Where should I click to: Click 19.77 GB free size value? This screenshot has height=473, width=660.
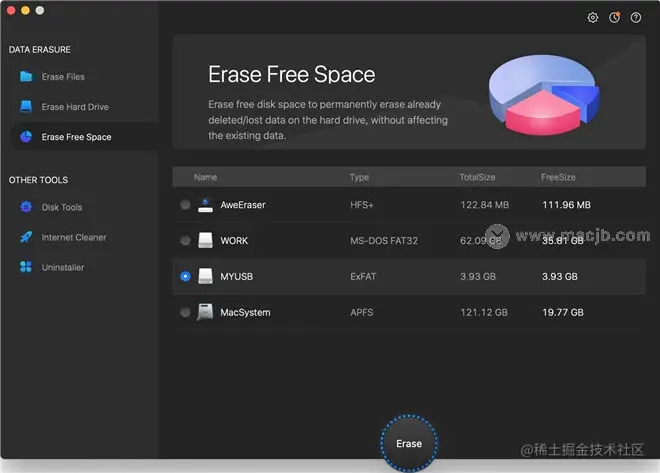tap(563, 312)
